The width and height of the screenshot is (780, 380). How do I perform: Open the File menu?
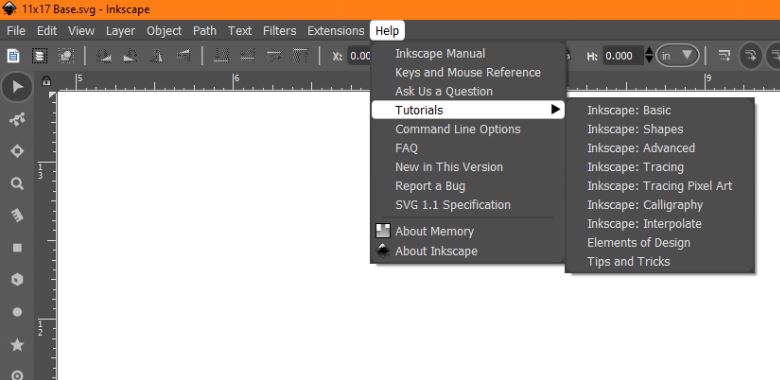16,31
